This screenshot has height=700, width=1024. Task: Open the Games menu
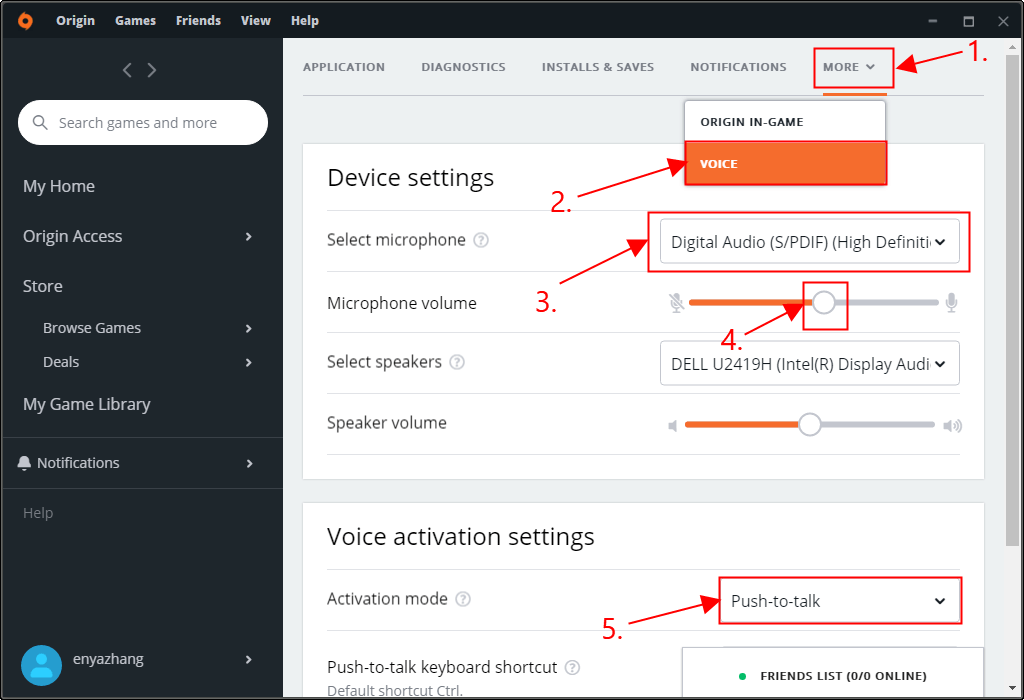coord(135,21)
